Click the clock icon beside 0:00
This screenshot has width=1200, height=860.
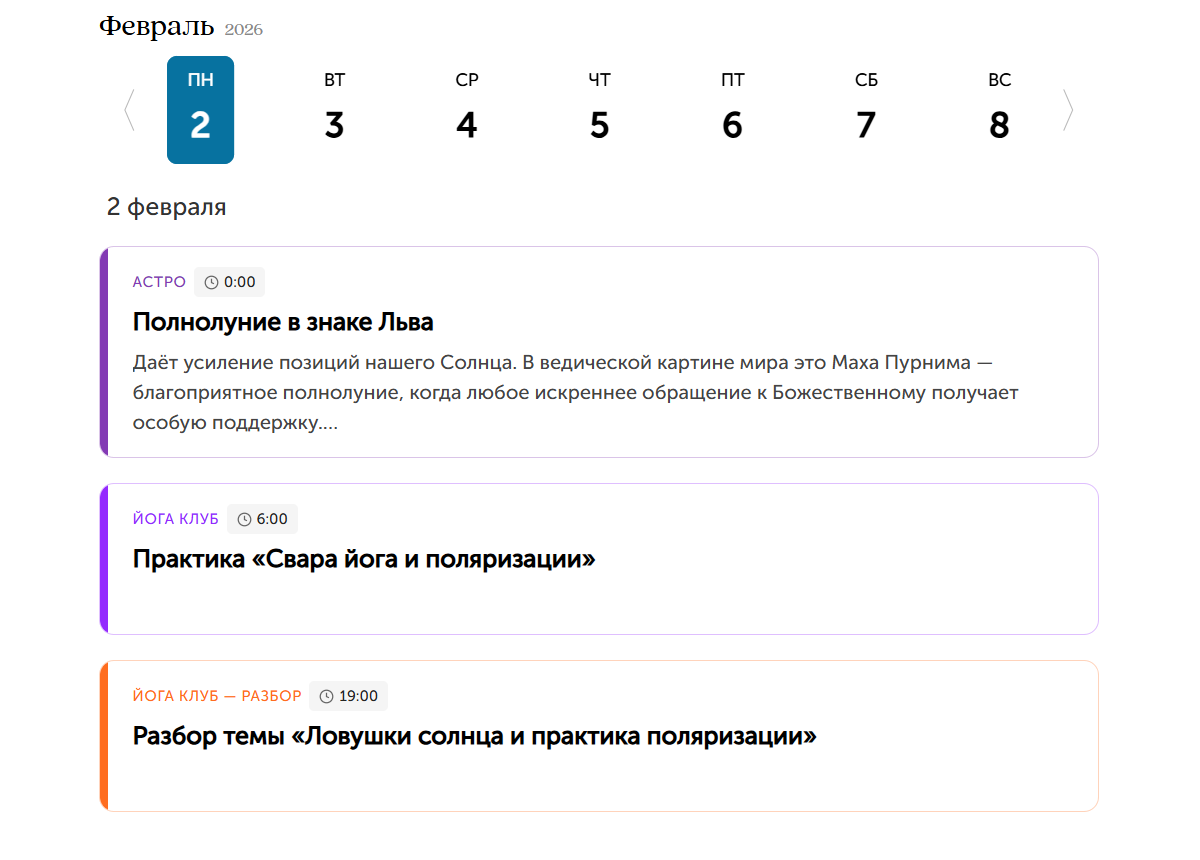(x=211, y=283)
